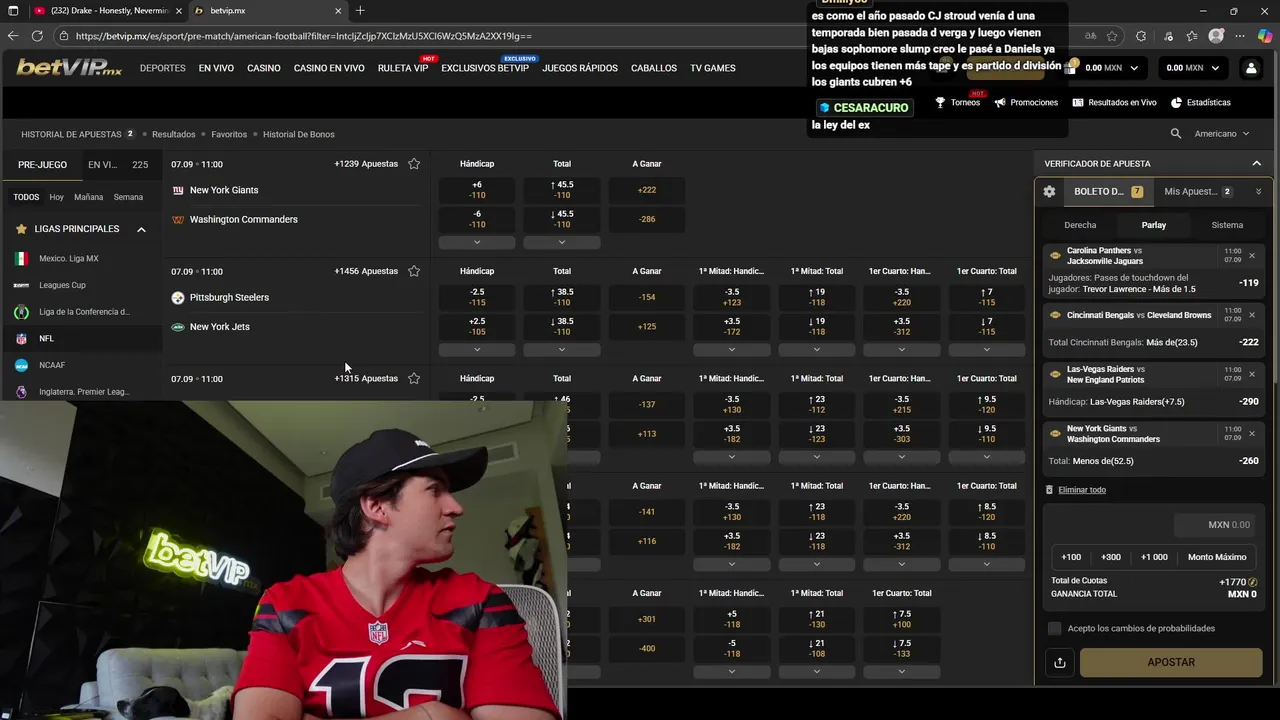1280x720 pixels.
Task: Click the MXN stake amount field
Action: (x=1215, y=524)
